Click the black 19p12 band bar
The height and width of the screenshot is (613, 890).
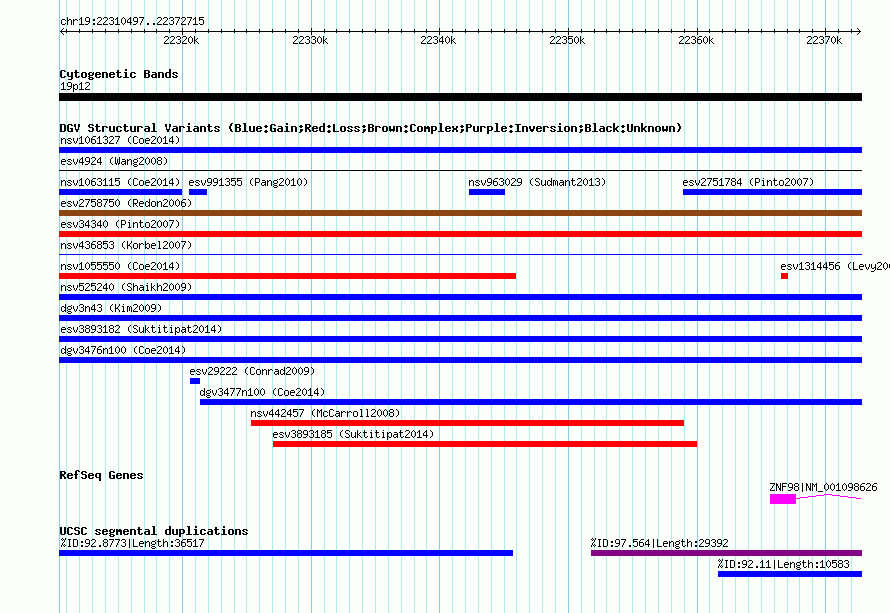[x=460, y=97]
